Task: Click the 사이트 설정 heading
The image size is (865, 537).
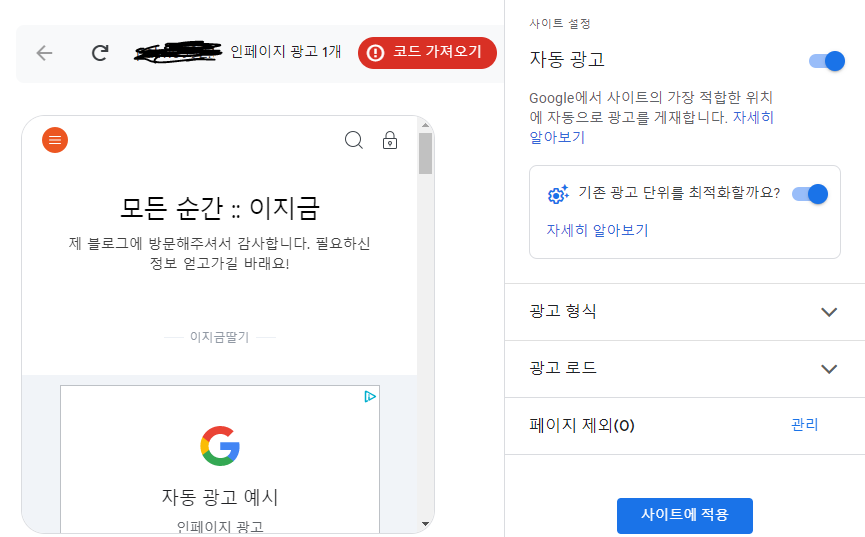Action: [560, 24]
